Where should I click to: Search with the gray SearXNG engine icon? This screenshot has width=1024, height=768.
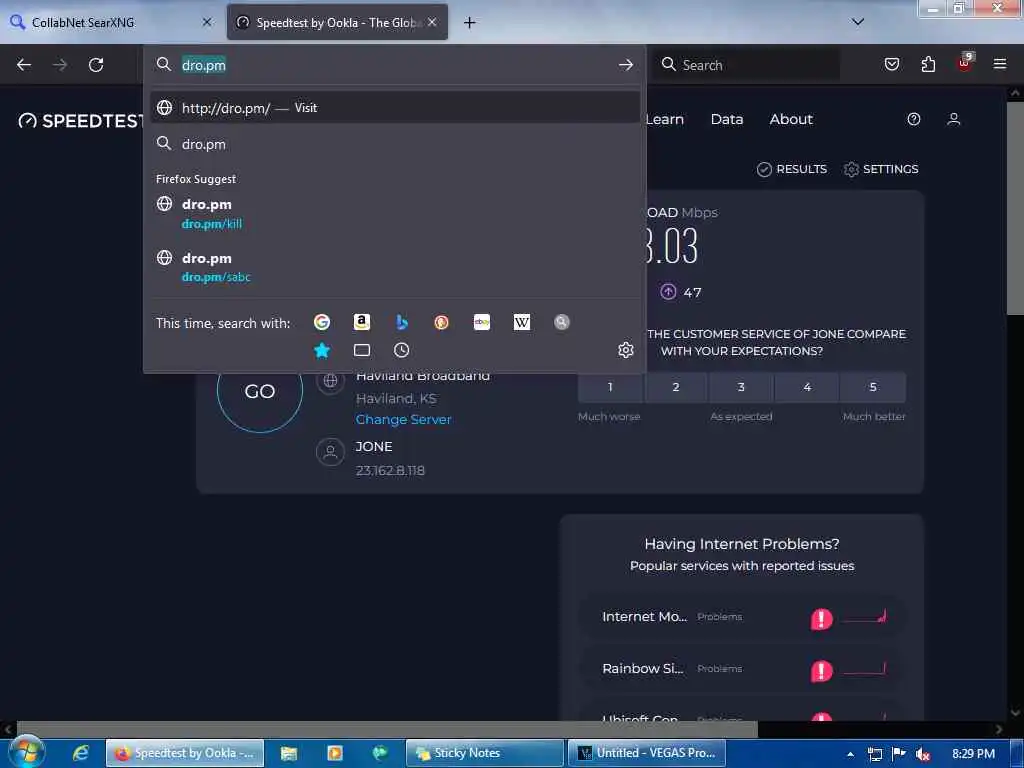tap(562, 322)
